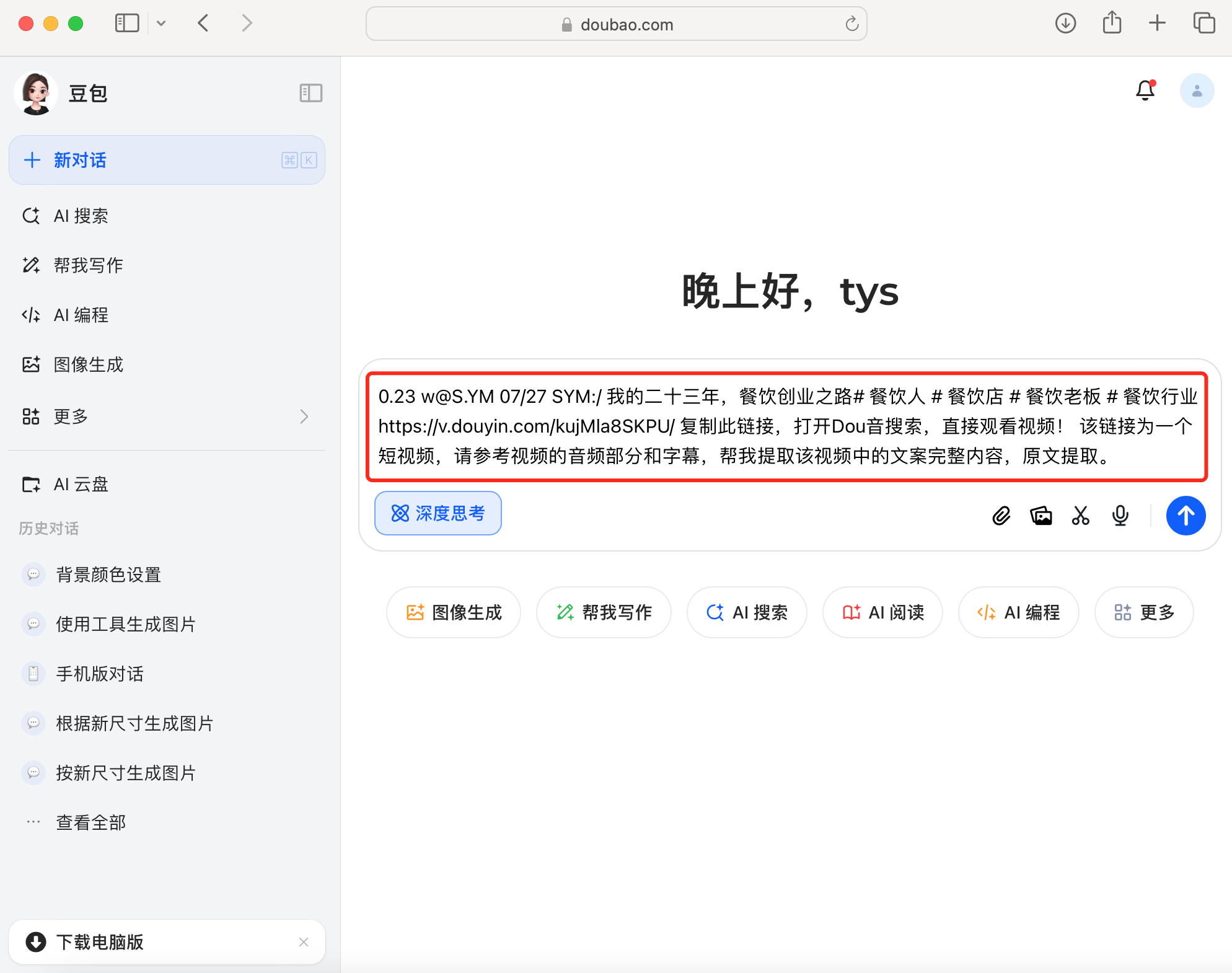Open history chat 背景颜色设置

pyautogui.click(x=167, y=575)
